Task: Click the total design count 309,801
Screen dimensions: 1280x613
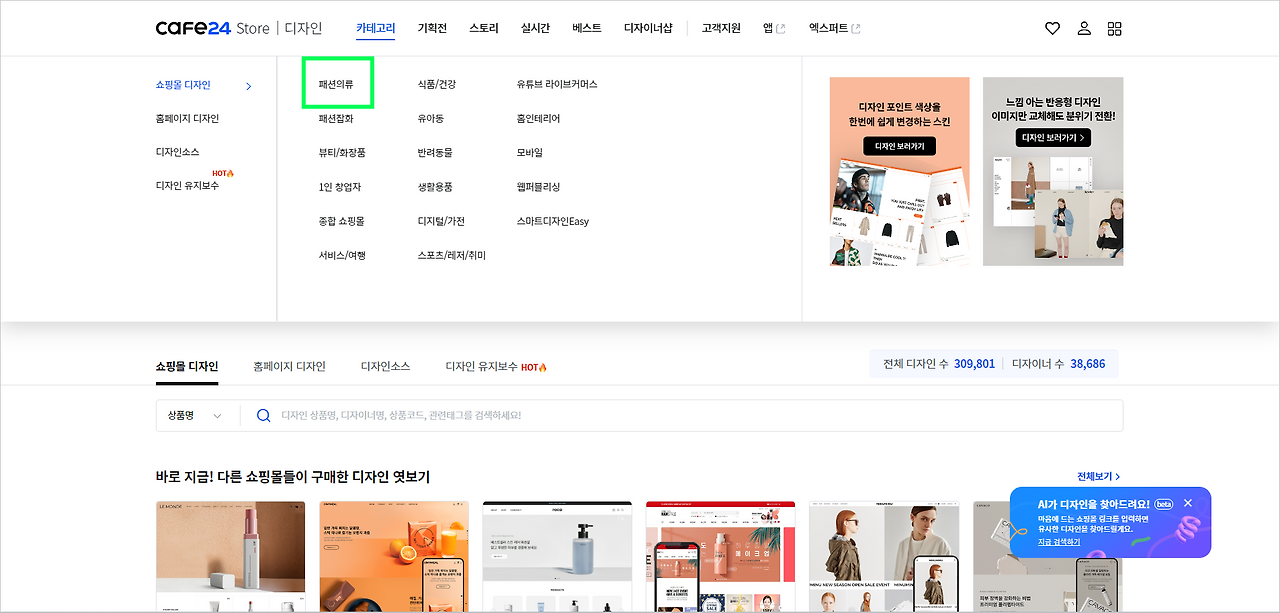Action: (x=975, y=364)
